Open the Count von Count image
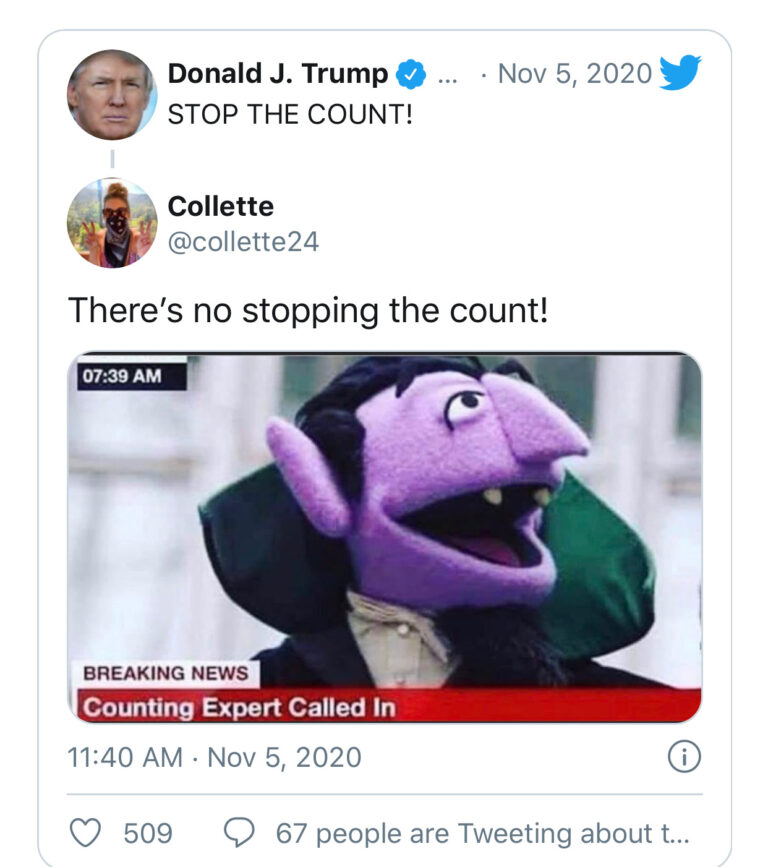768x867 pixels. (x=384, y=537)
